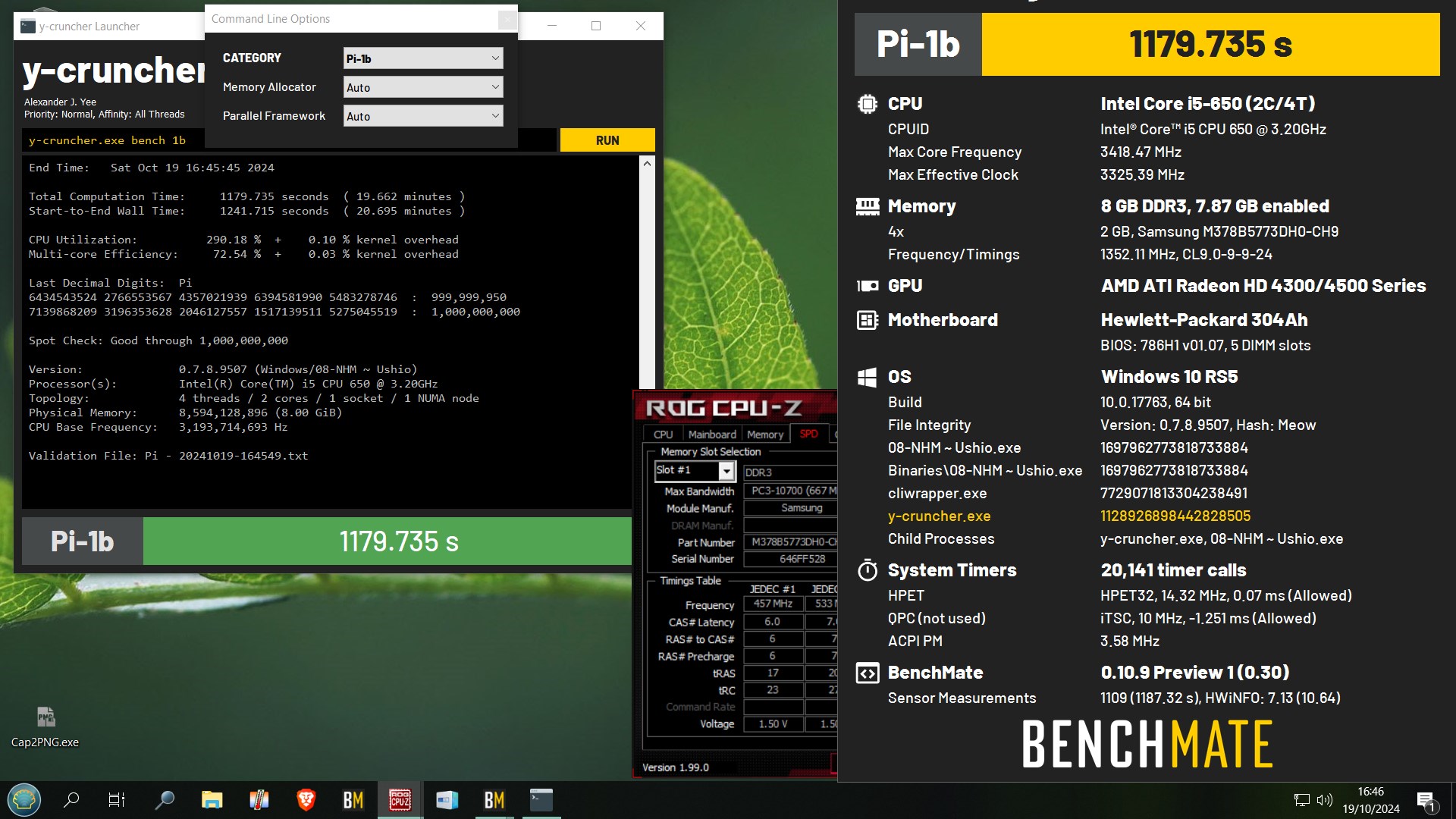This screenshot has height=819, width=1456.
Task: Switch to the CPU tab in CPU-Z
Action: pos(663,435)
